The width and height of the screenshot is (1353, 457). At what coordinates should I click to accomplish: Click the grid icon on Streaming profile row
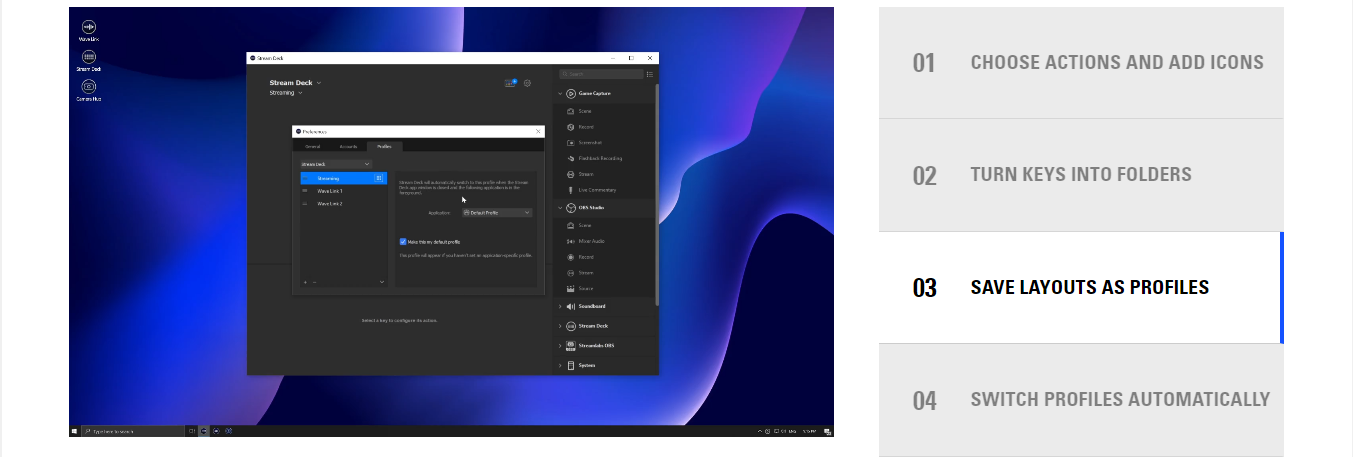click(x=379, y=178)
